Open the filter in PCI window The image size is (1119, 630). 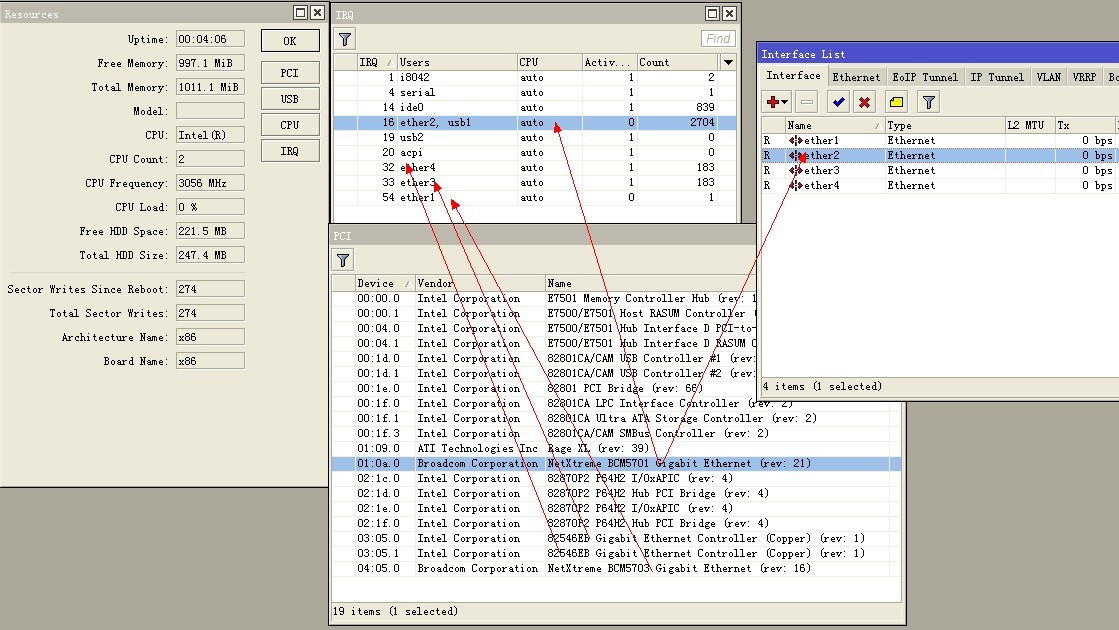[343, 260]
